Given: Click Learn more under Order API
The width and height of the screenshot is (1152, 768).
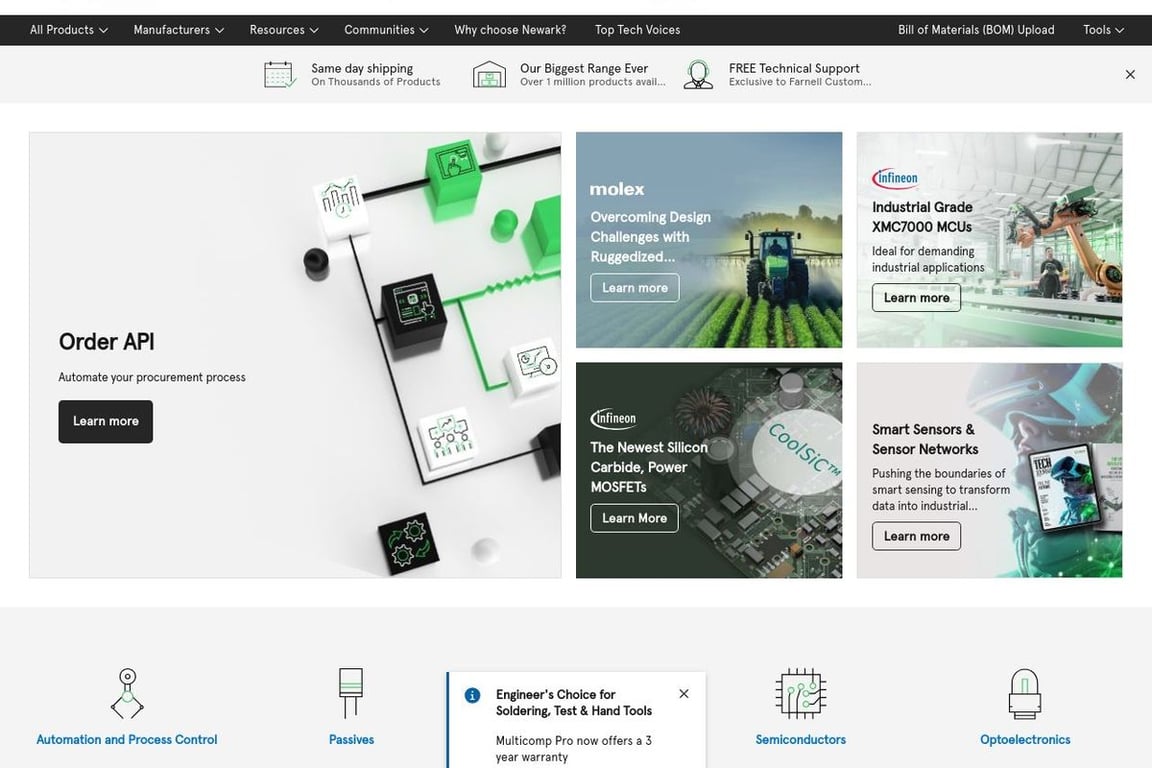Looking at the screenshot, I should tap(106, 421).
